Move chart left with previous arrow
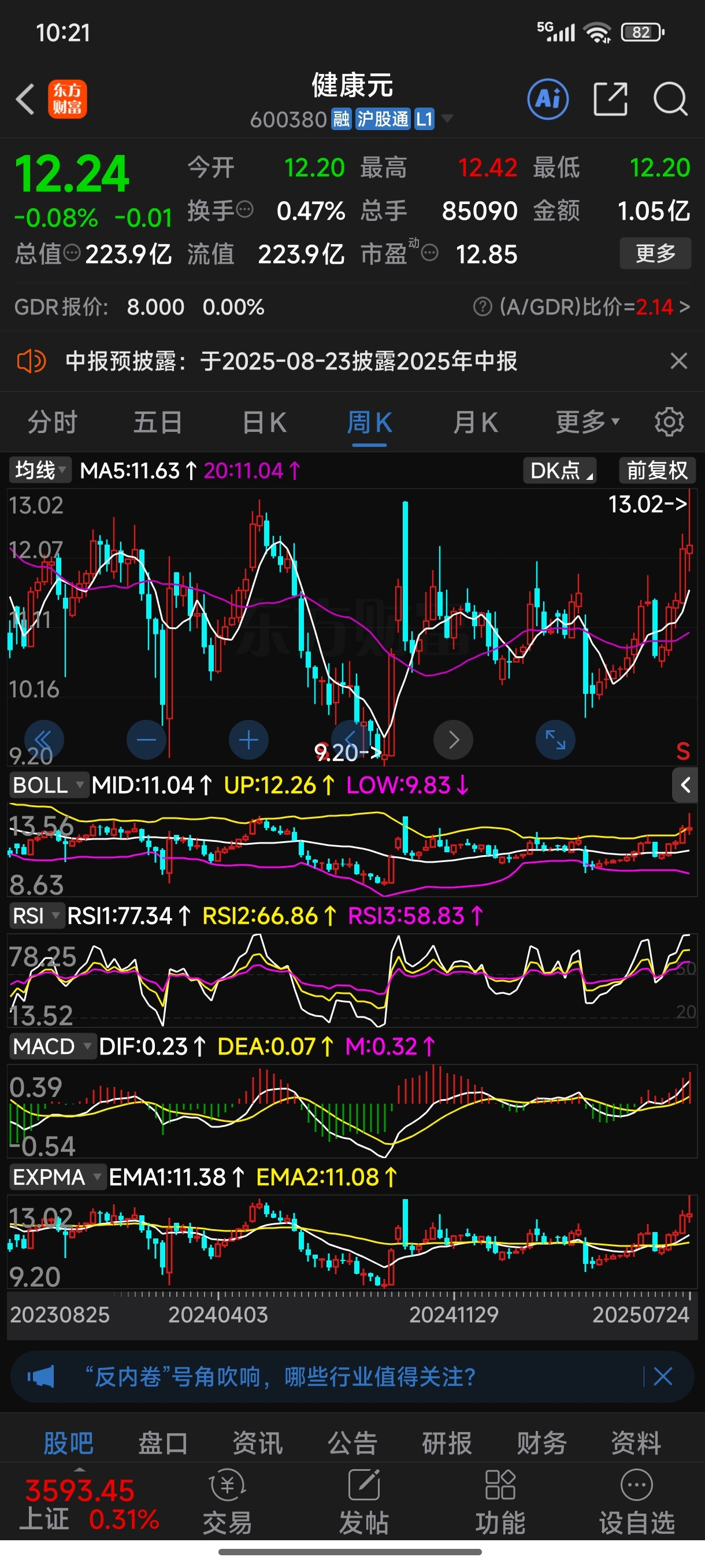 [x=350, y=739]
